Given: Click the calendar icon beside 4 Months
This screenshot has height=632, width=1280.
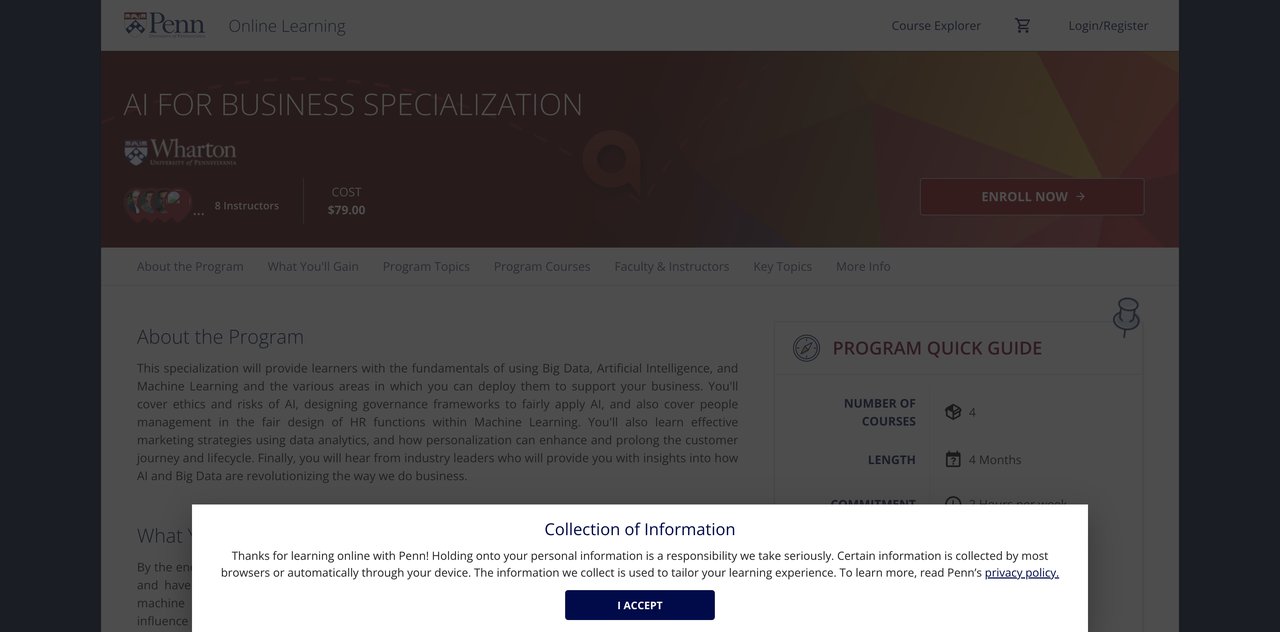Looking at the screenshot, I should tap(953, 458).
